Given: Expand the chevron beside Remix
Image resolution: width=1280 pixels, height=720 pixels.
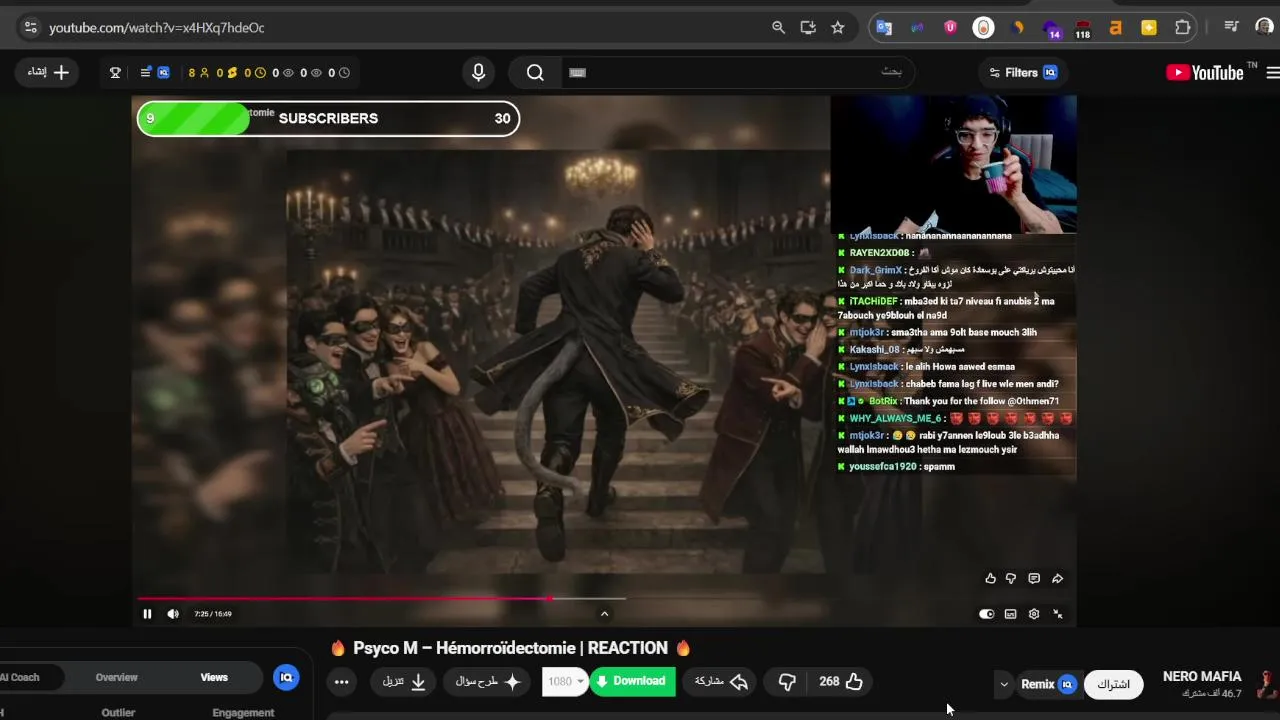Looking at the screenshot, I should 1004,684.
